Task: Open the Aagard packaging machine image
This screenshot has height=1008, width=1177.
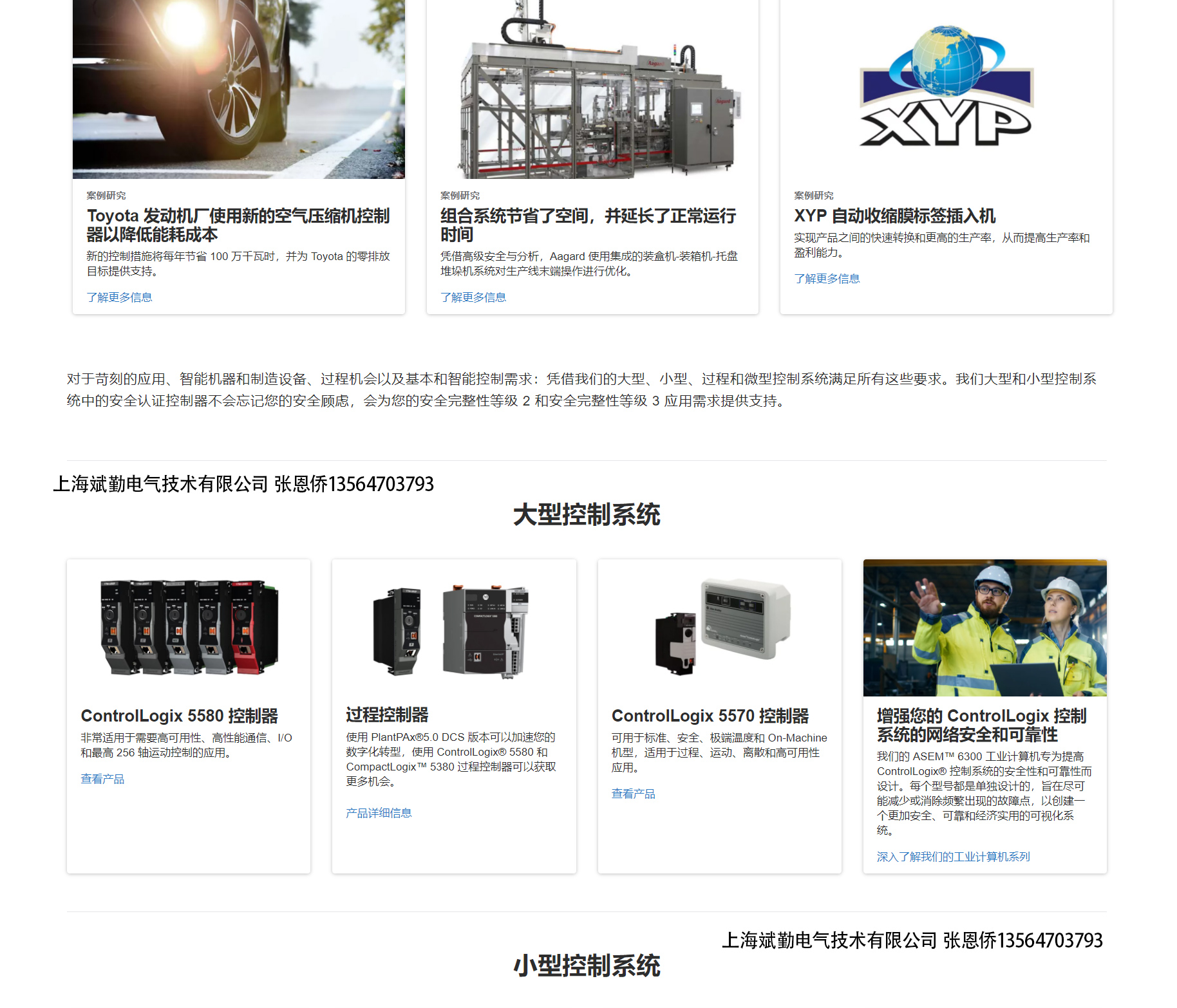Action: tap(592, 89)
